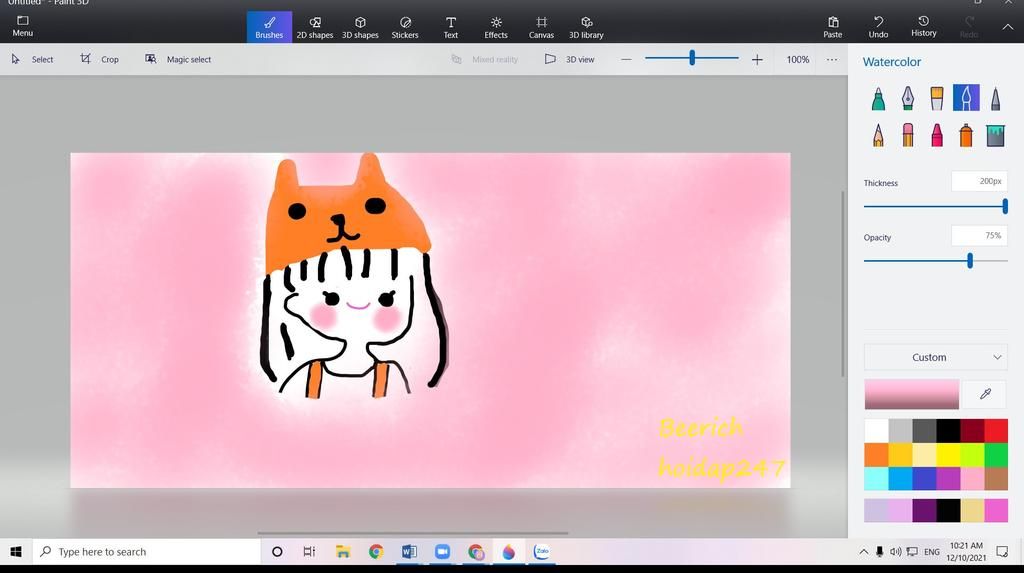Viewport: 1024px width, 573px height.
Task: Switch to the Stickers tab
Action: [x=405, y=27]
